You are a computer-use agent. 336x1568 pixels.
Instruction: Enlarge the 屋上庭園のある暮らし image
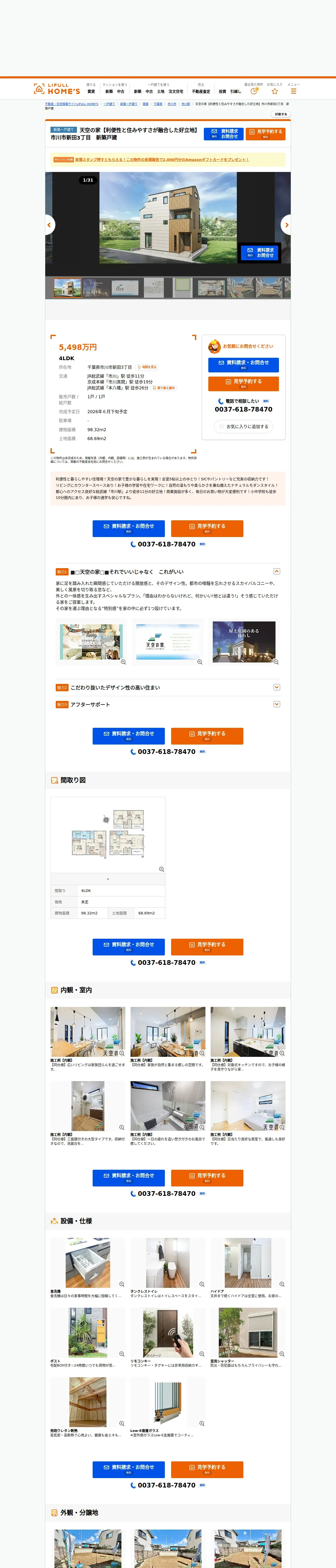244,642
